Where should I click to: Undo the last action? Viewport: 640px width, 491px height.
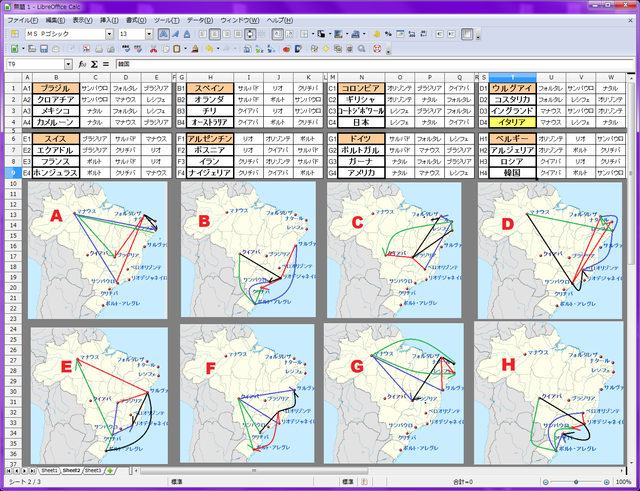click(x=210, y=49)
